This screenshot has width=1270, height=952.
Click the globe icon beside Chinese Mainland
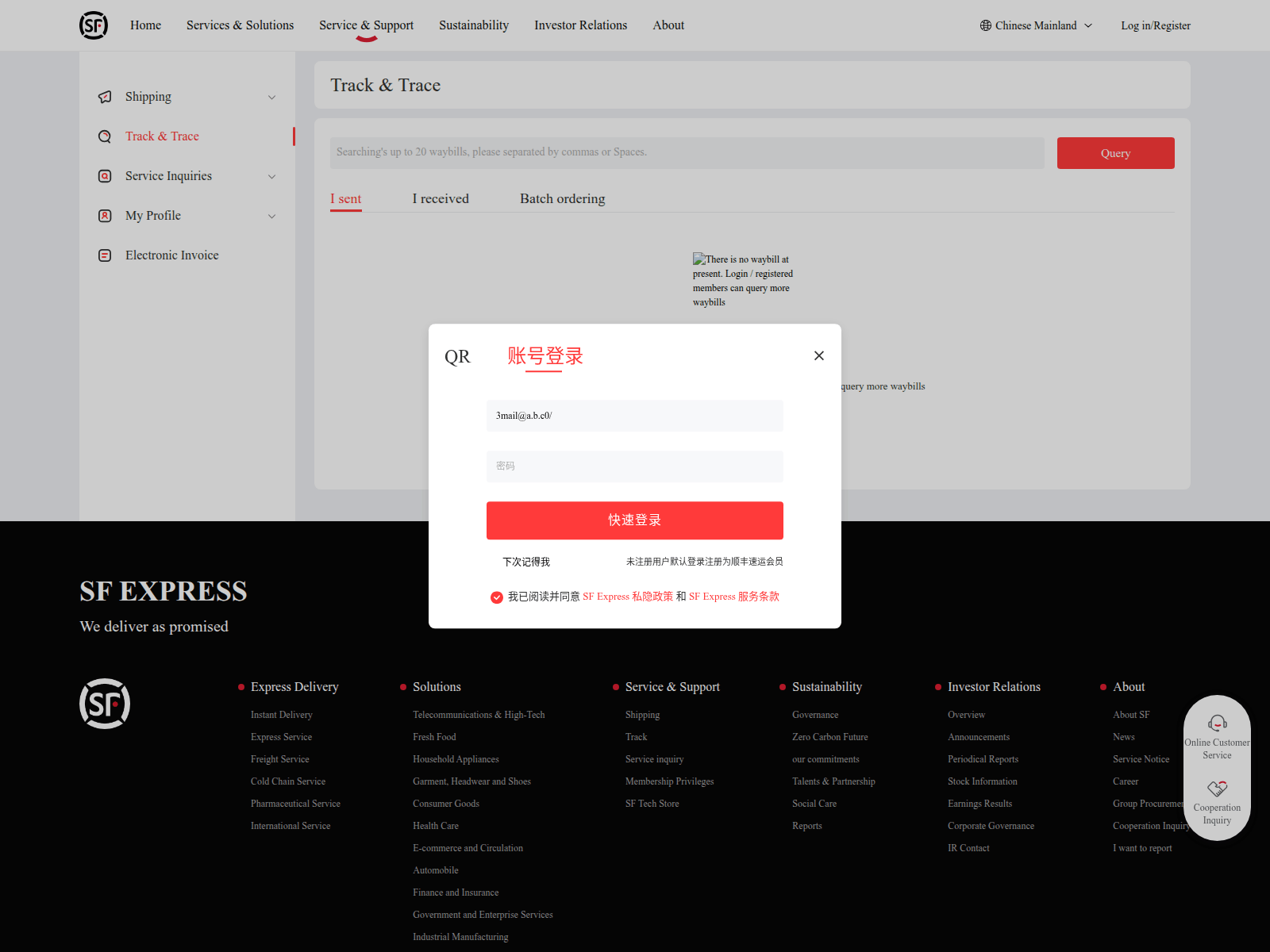pyautogui.click(x=984, y=25)
